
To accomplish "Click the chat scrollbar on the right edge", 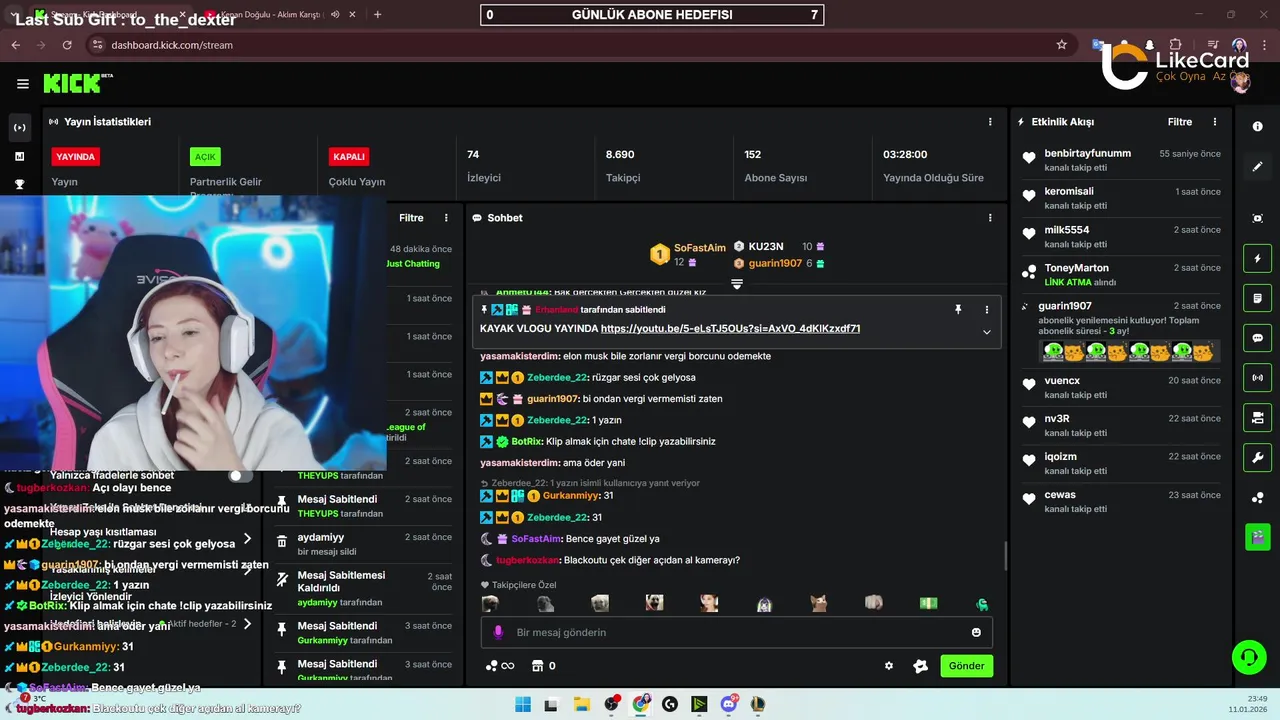I will [1006, 555].
